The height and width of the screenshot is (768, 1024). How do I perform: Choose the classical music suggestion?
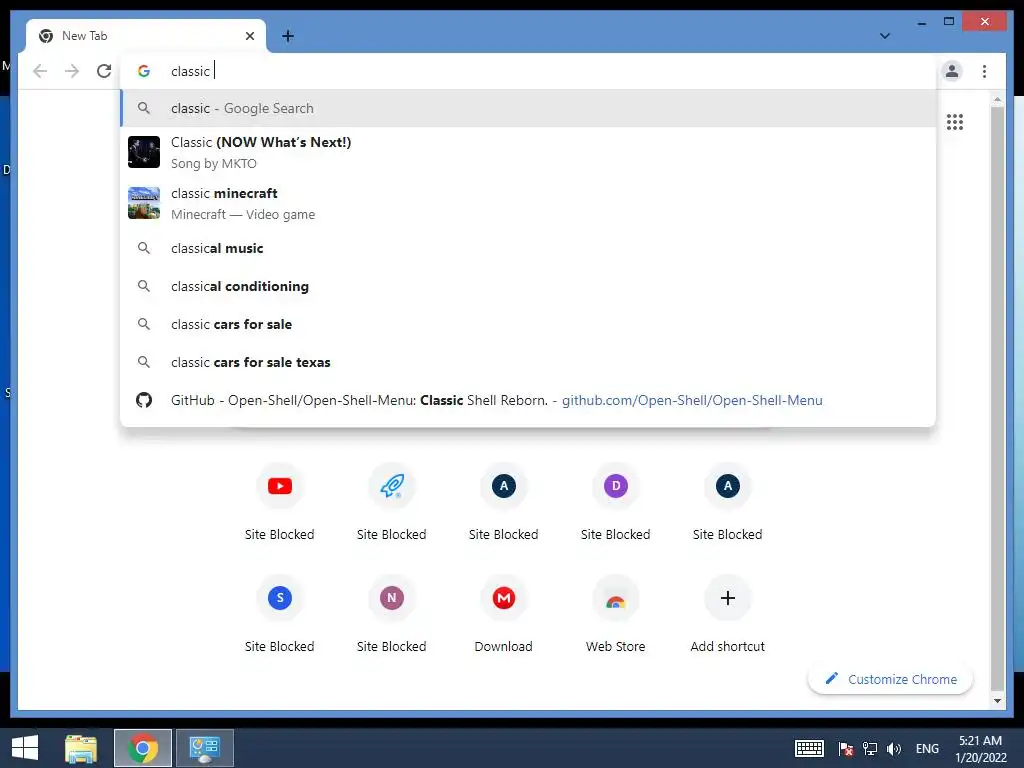click(528, 248)
